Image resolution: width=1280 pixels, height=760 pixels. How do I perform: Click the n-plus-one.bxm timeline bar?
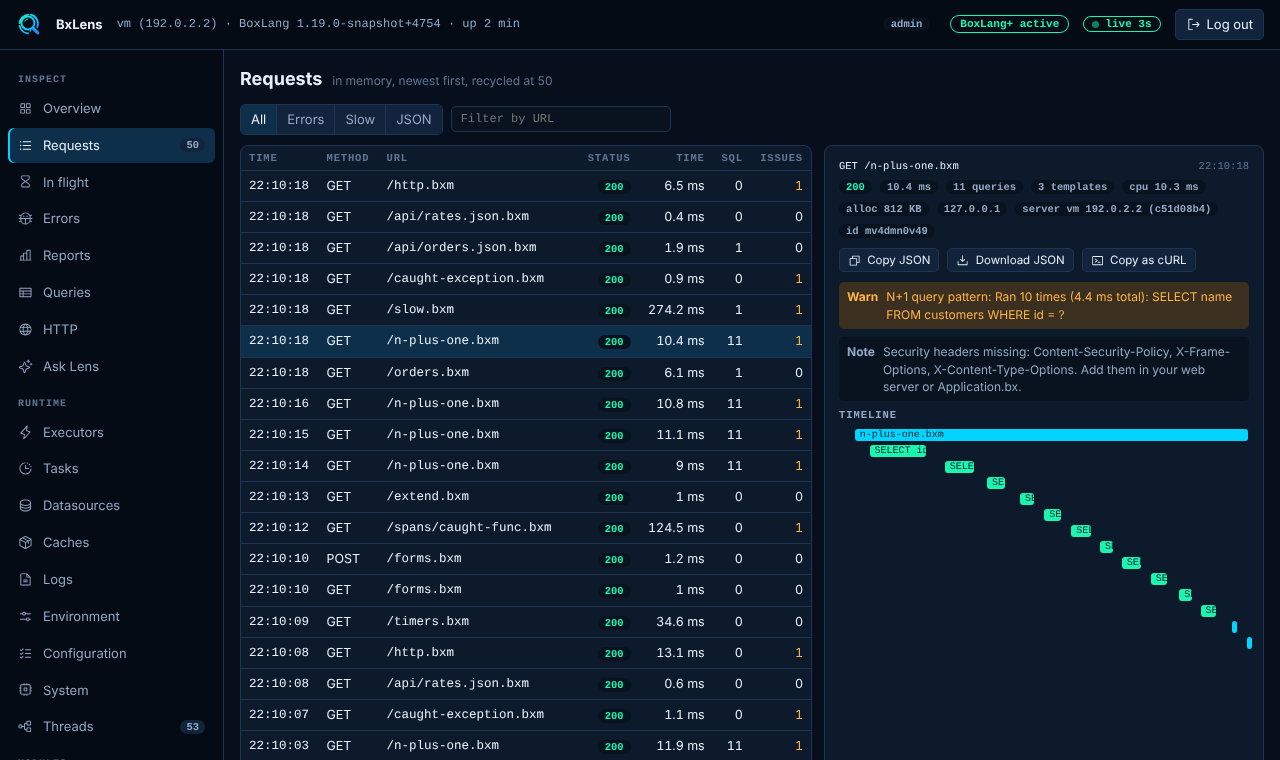(1051, 435)
